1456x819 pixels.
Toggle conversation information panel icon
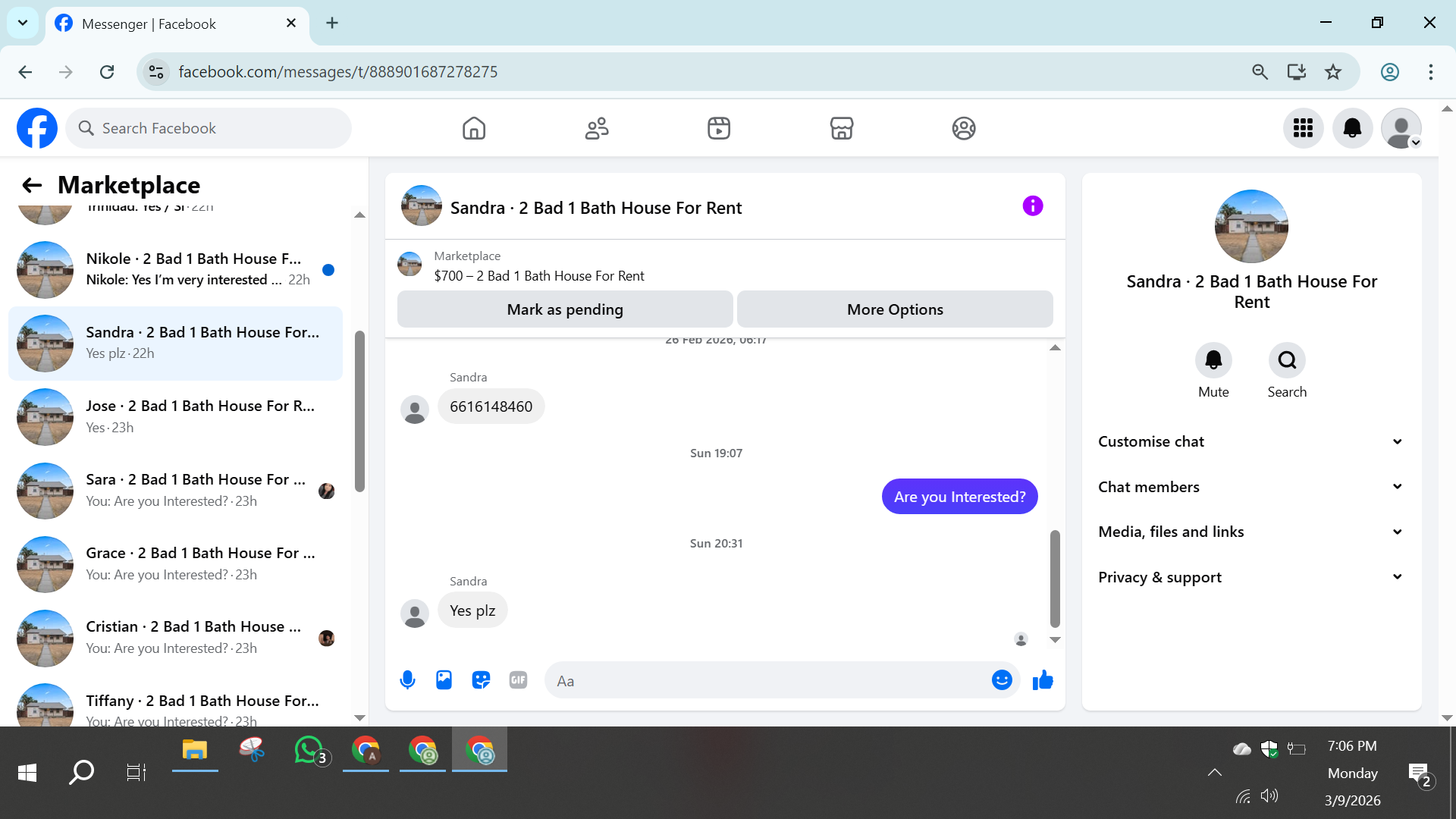click(x=1033, y=206)
